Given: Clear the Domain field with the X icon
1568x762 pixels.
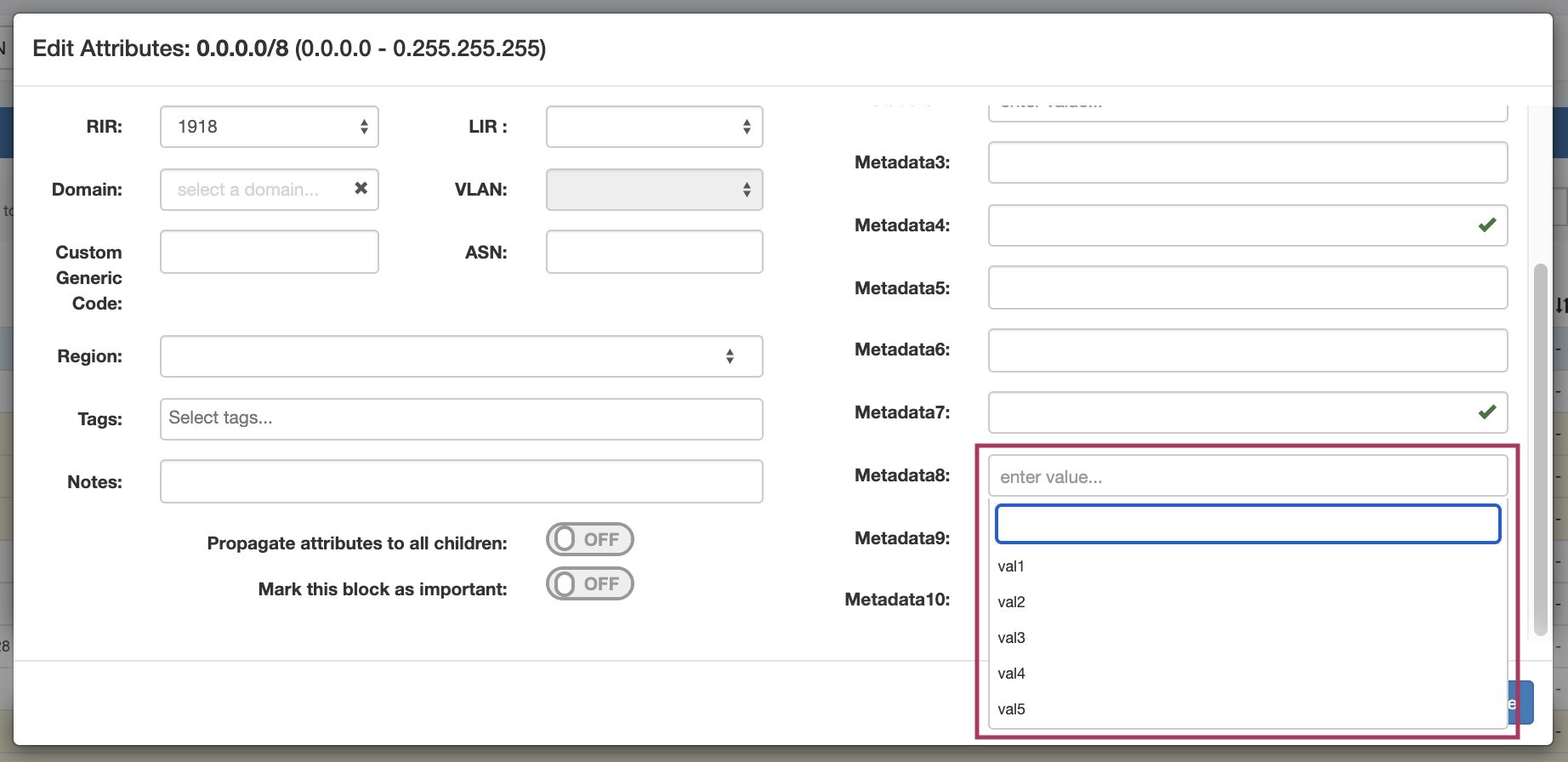Looking at the screenshot, I should tap(361, 188).
